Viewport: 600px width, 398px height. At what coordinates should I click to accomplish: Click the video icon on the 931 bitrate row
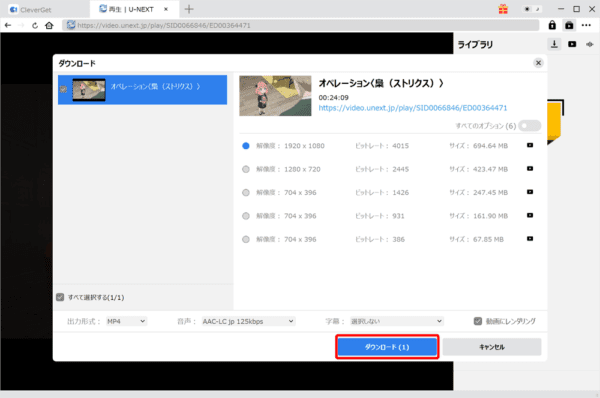530,215
